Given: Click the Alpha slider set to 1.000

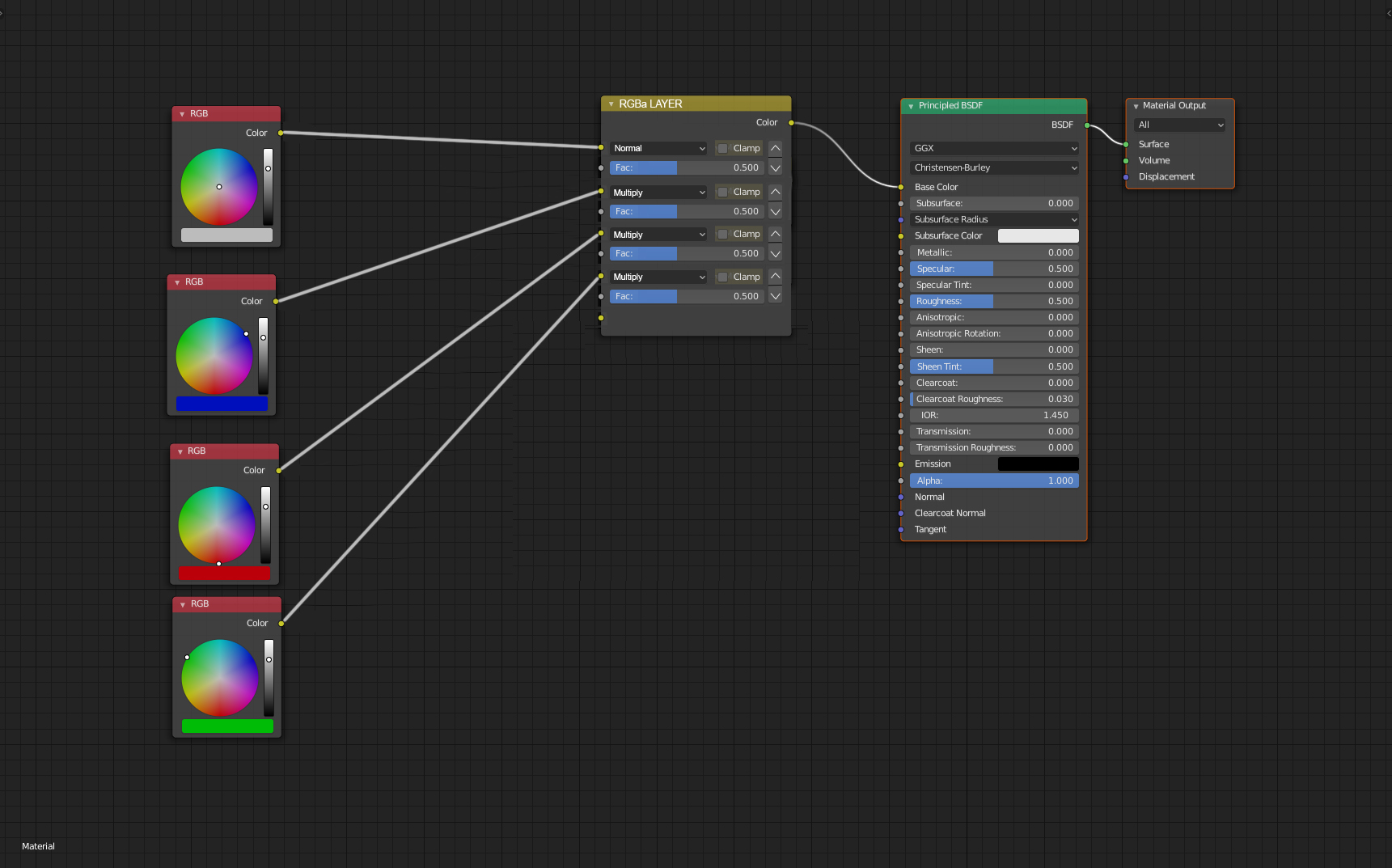Looking at the screenshot, I should 994,481.
